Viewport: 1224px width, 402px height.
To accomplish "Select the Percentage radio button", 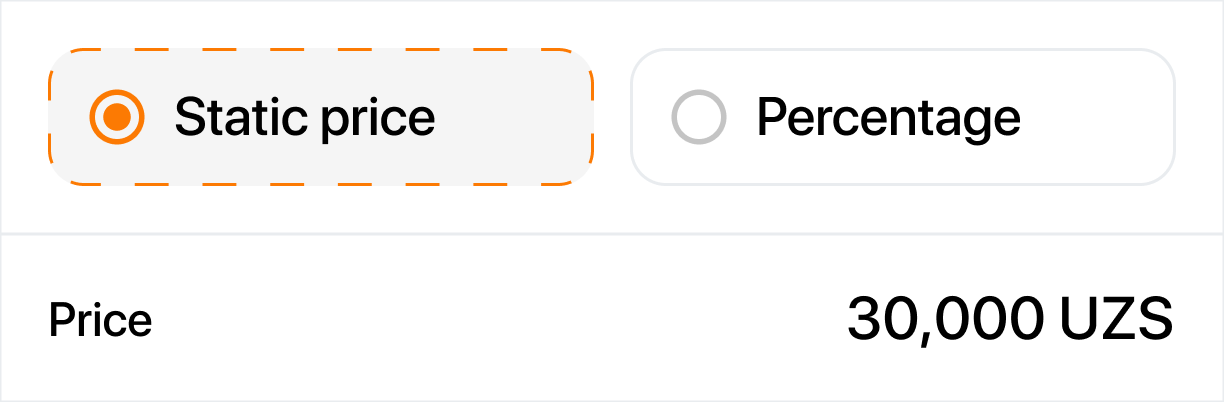I will tap(698, 118).
